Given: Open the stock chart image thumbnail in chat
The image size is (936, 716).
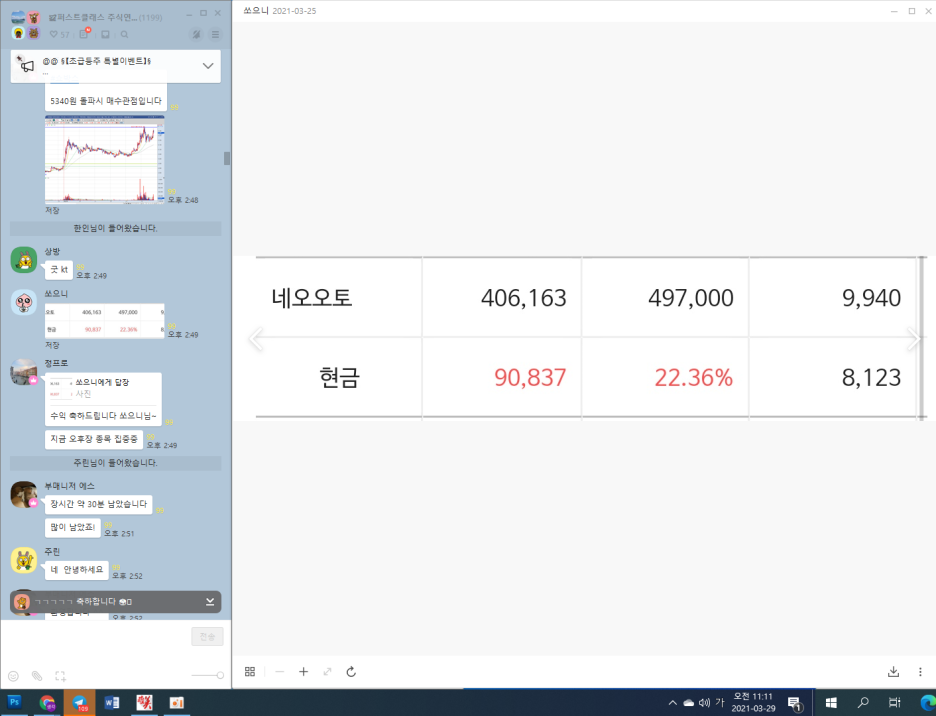Looking at the screenshot, I should 104,160.
